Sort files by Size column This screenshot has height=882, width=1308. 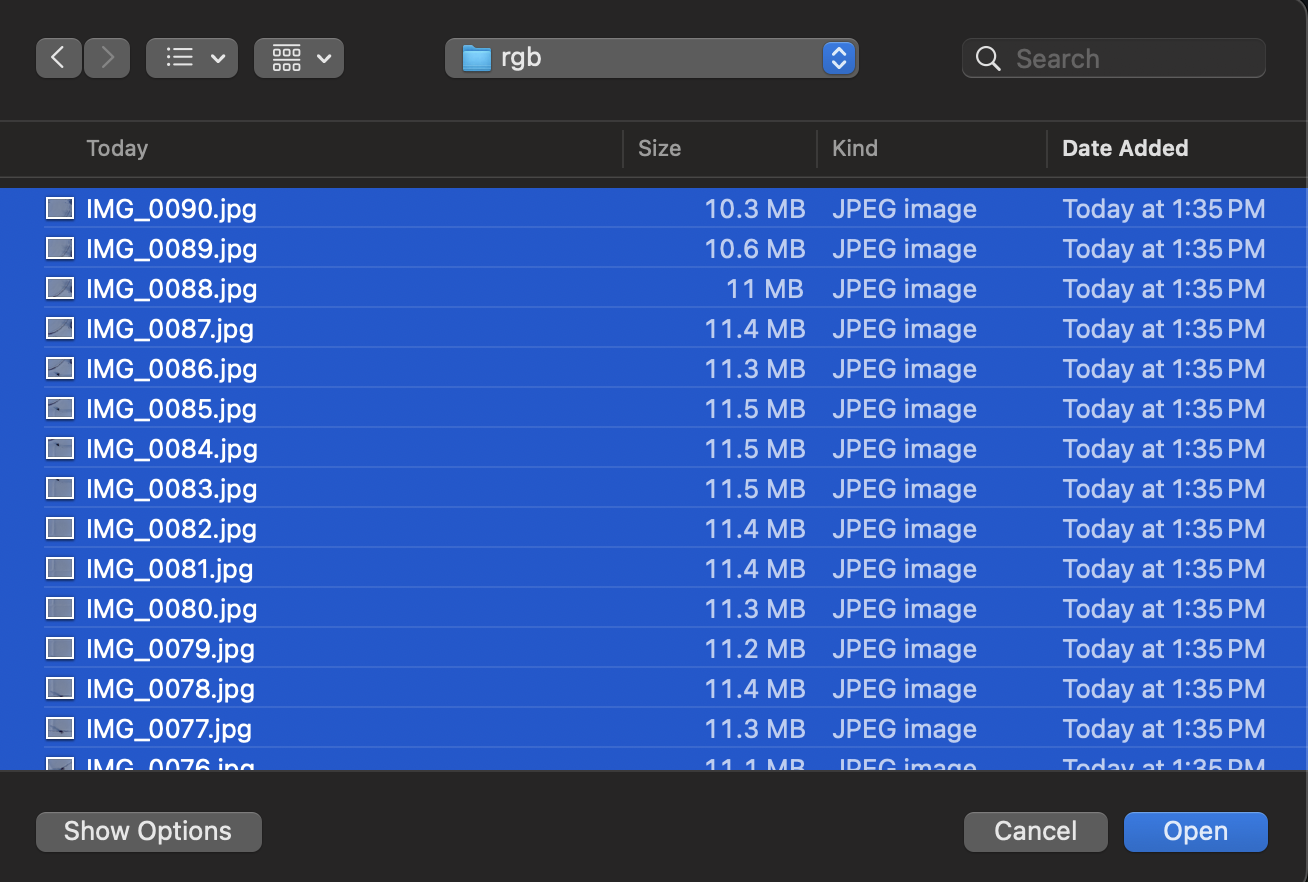tap(659, 149)
